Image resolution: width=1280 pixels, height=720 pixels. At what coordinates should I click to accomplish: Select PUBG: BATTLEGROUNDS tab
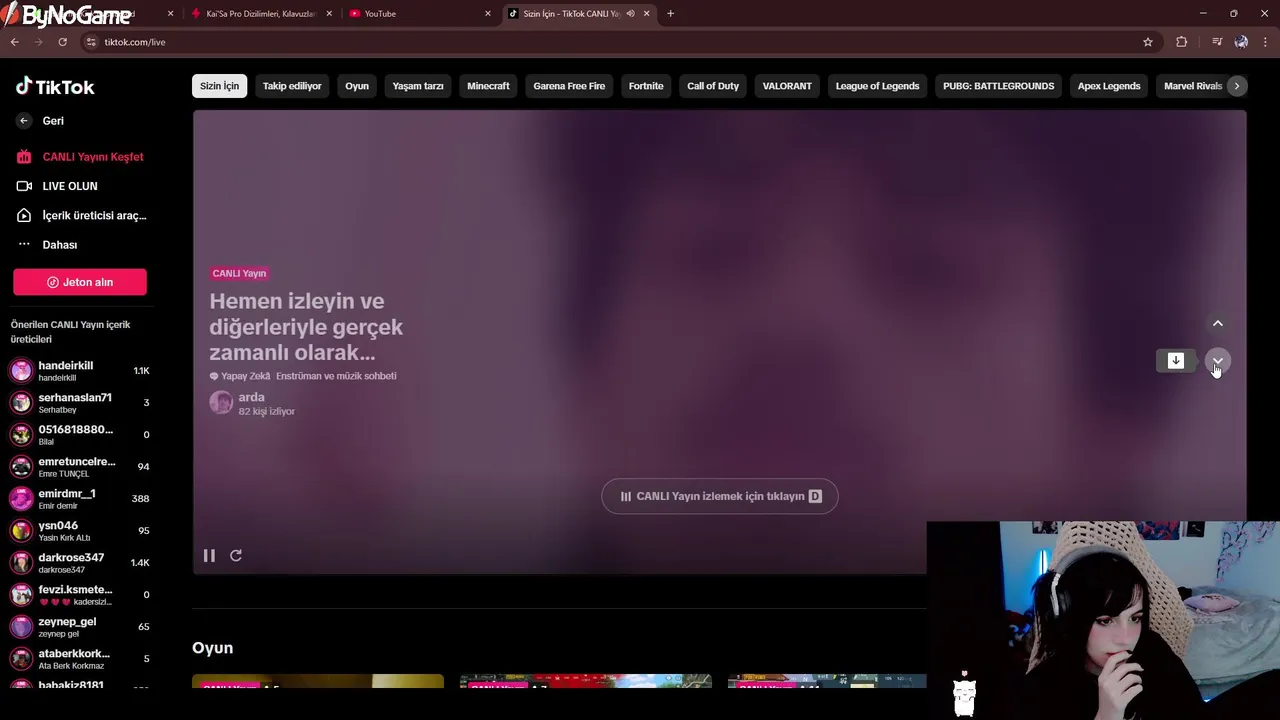click(x=998, y=86)
